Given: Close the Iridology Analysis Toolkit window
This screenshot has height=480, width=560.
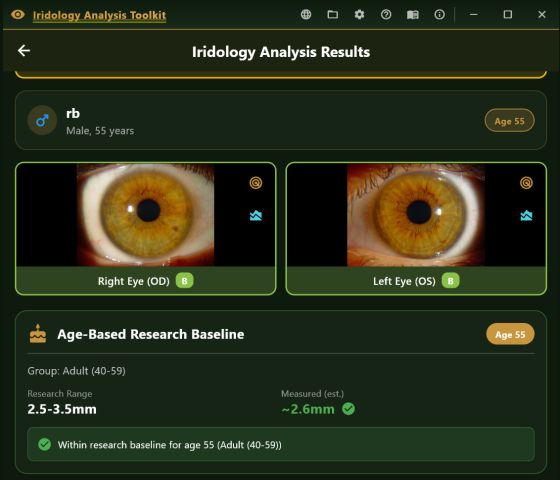Looking at the screenshot, I should (x=541, y=15).
